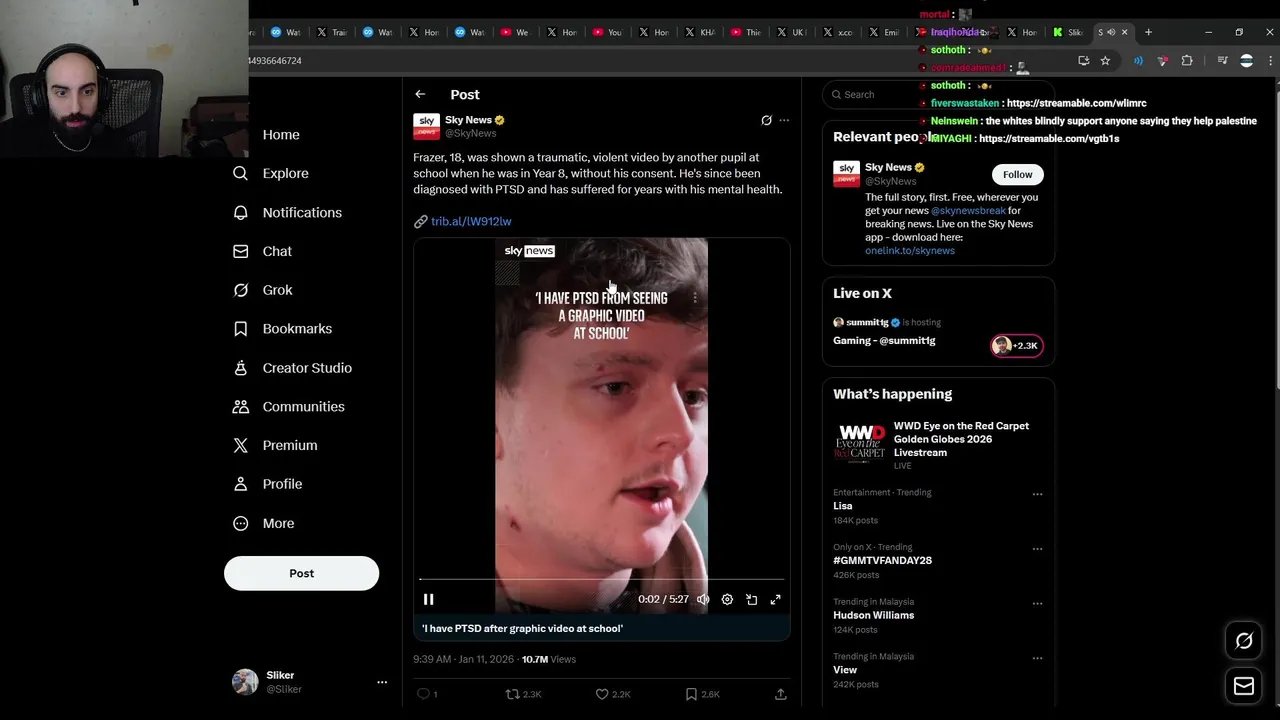Open options for the View trend

point(1037,658)
